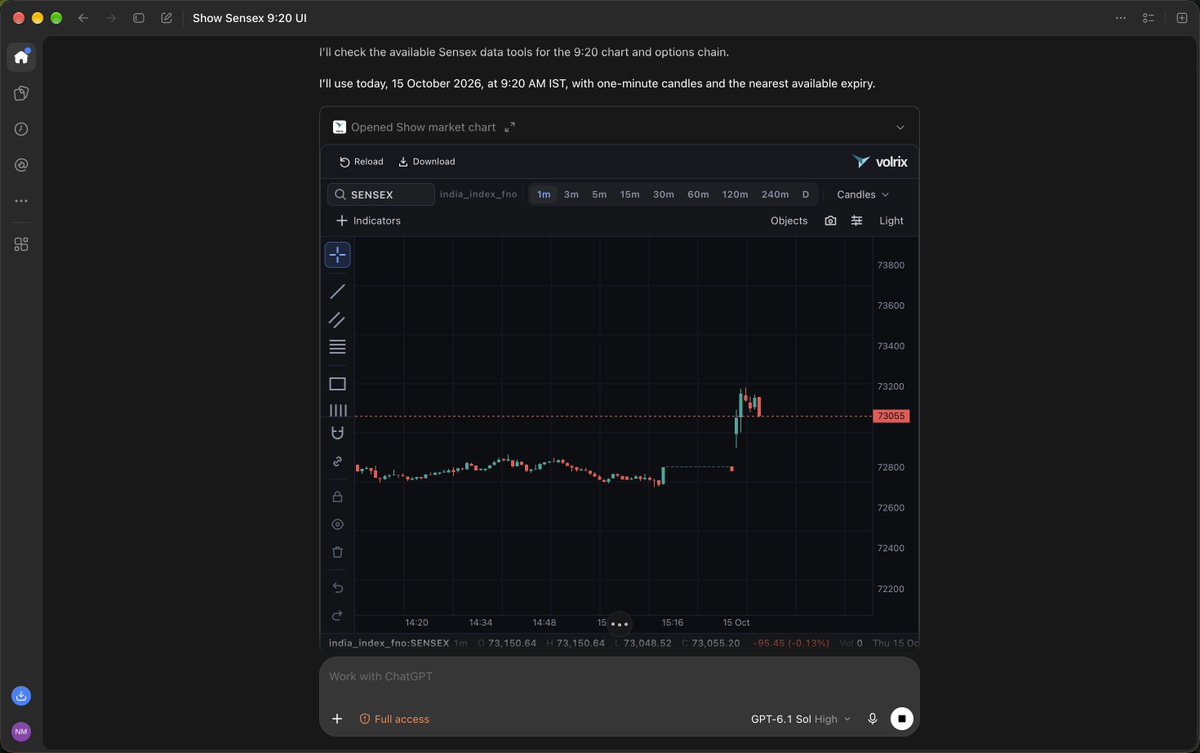The height and width of the screenshot is (753, 1200).
Task: Click the 73055 current price label
Action: coord(891,416)
